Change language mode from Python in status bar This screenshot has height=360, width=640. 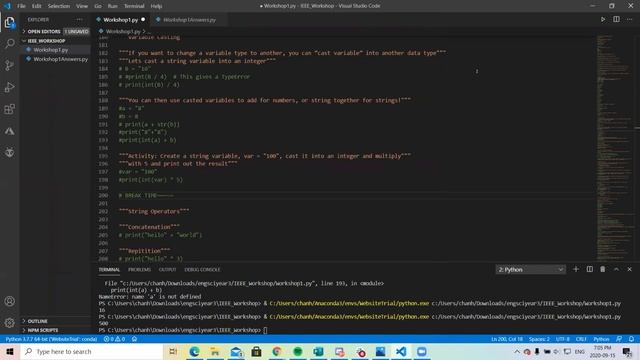601,339
